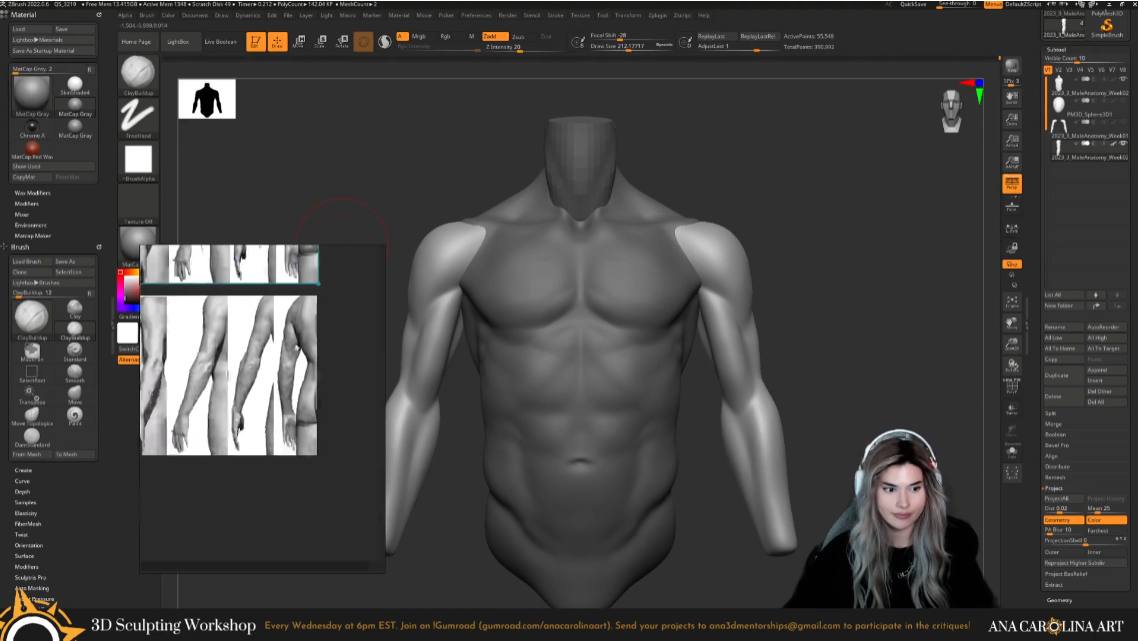Click Save As Startup Material

click(x=53, y=51)
